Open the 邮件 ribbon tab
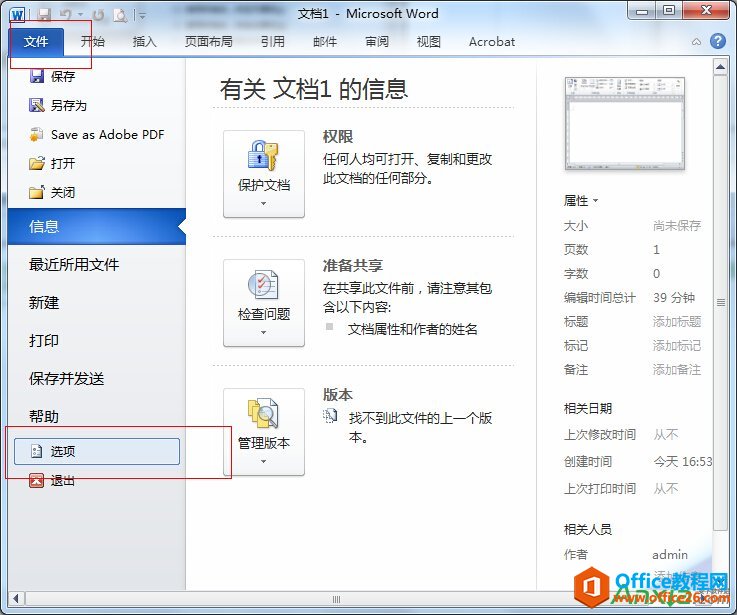Image resolution: width=737 pixels, height=615 pixels. [325, 42]
